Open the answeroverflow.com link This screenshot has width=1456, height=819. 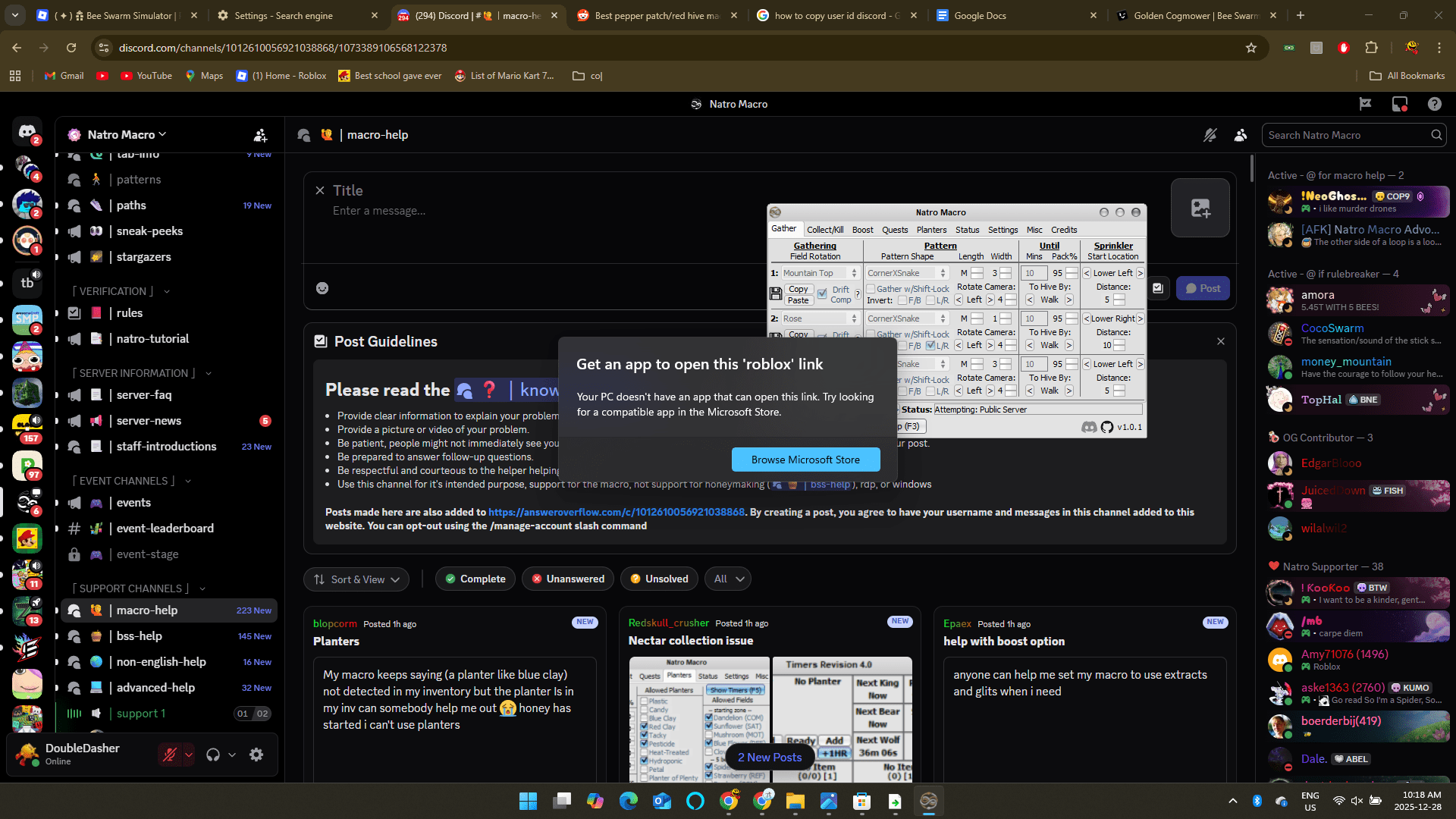click(x=617, y=512)
